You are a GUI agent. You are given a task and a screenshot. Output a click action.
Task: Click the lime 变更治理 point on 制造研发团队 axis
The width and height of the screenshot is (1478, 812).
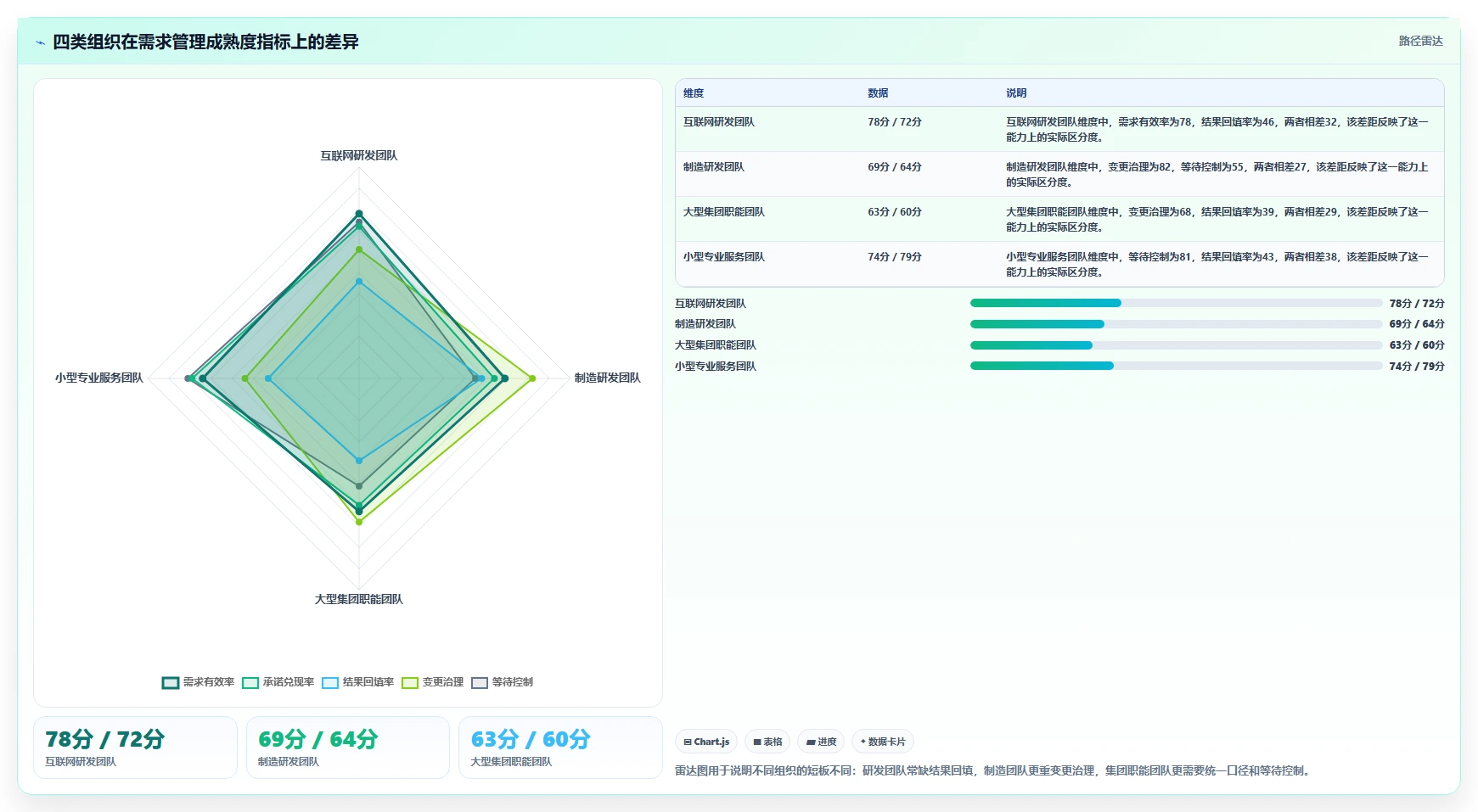(x=532, y=378)
